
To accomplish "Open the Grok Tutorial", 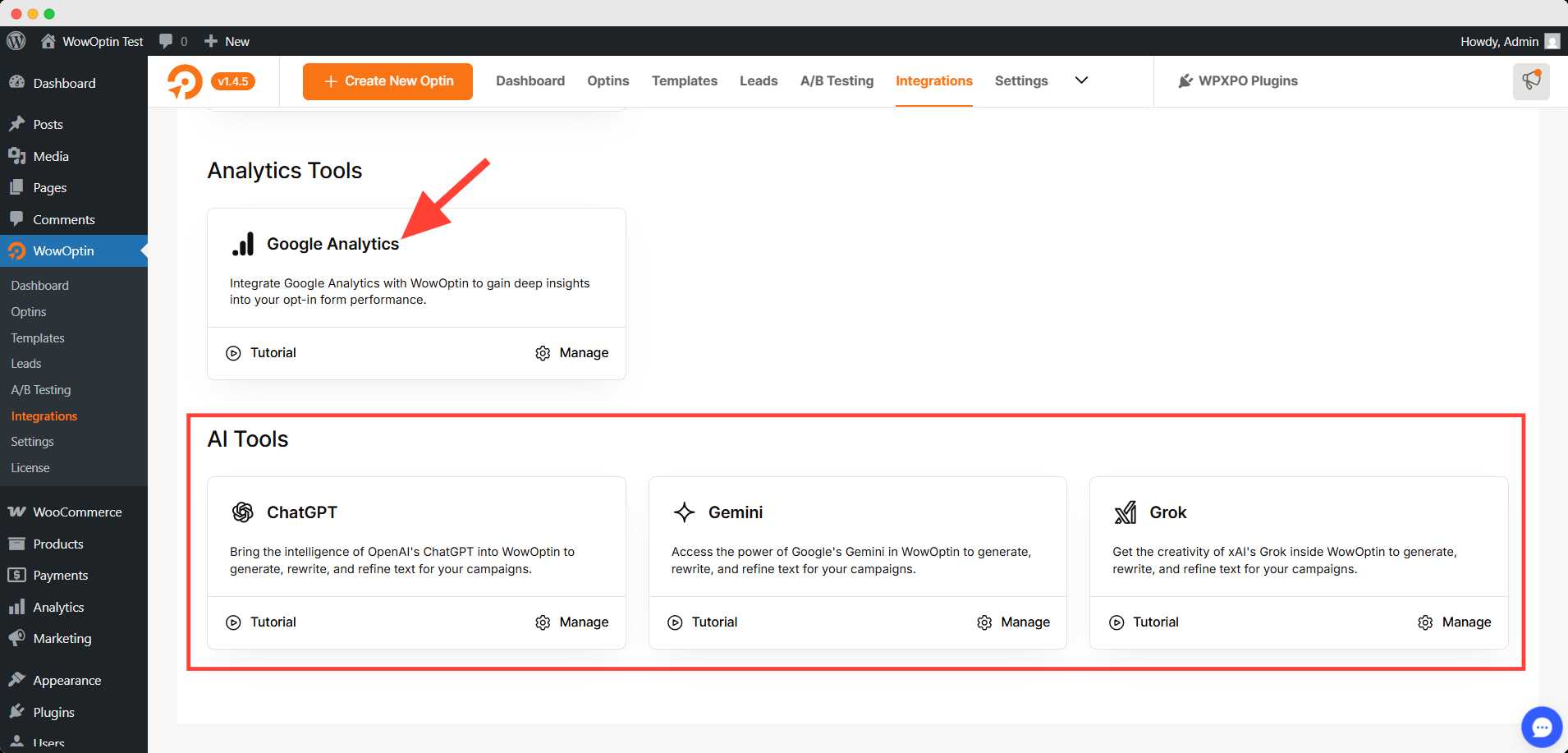I will [x=1144, y=622].
